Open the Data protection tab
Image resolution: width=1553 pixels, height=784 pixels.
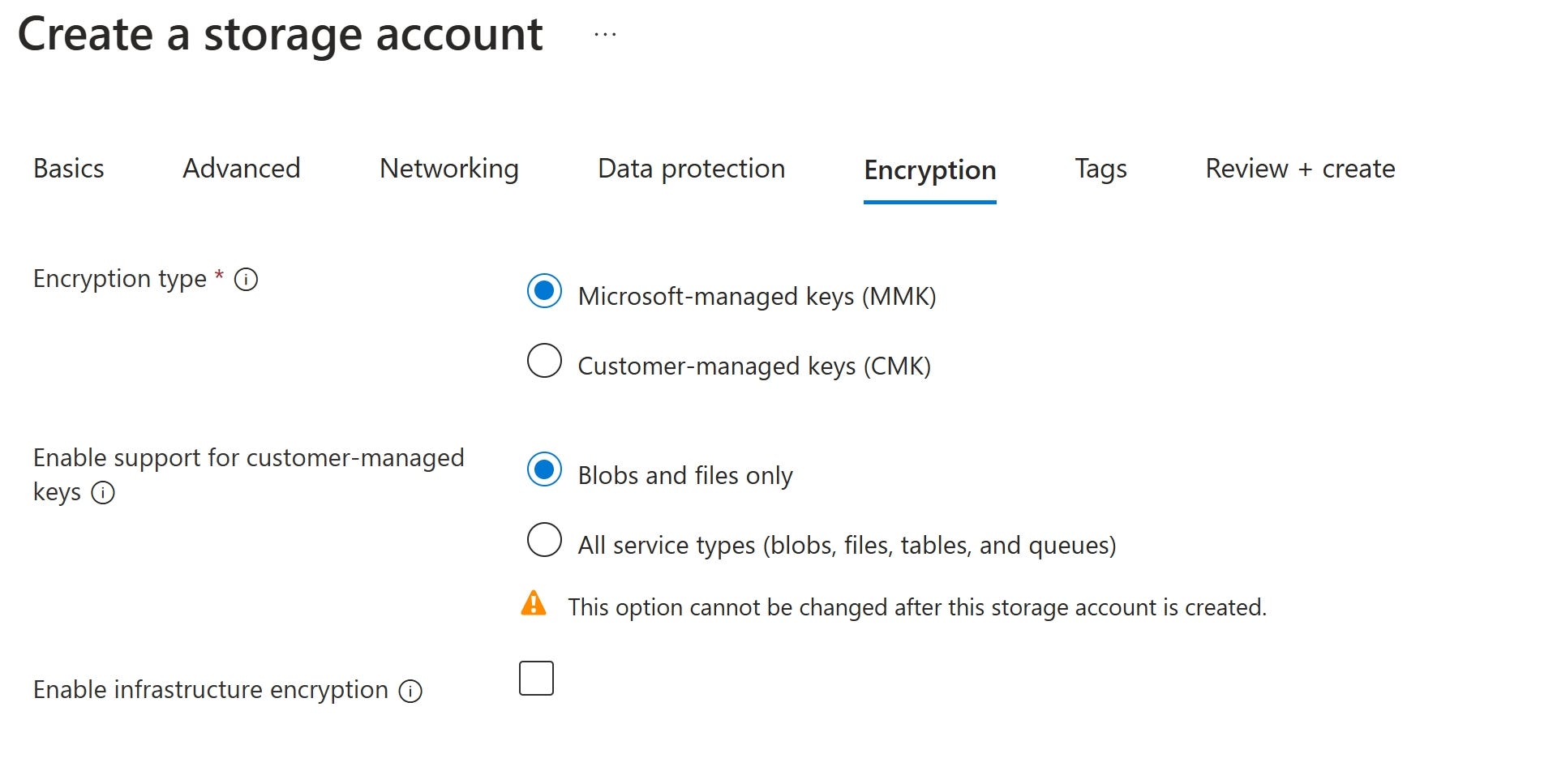point(692,169)
